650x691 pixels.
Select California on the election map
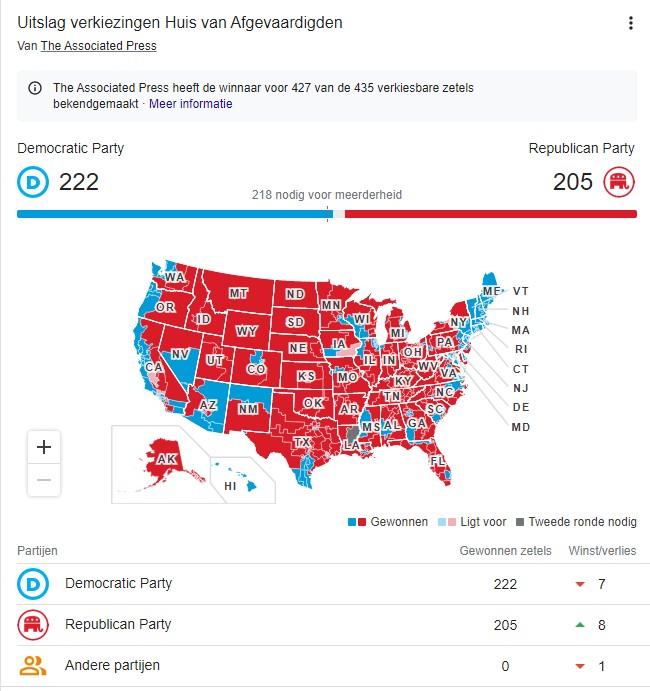[x=154, y=367]
